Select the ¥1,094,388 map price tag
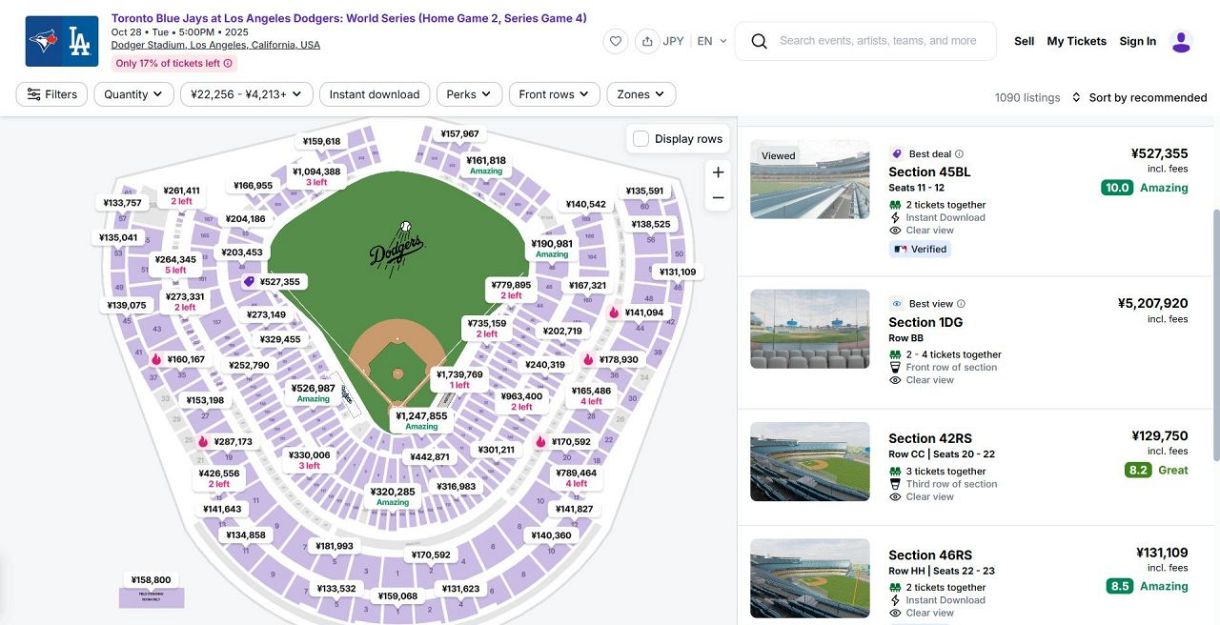1220x625 pixels. coord(316,176)
